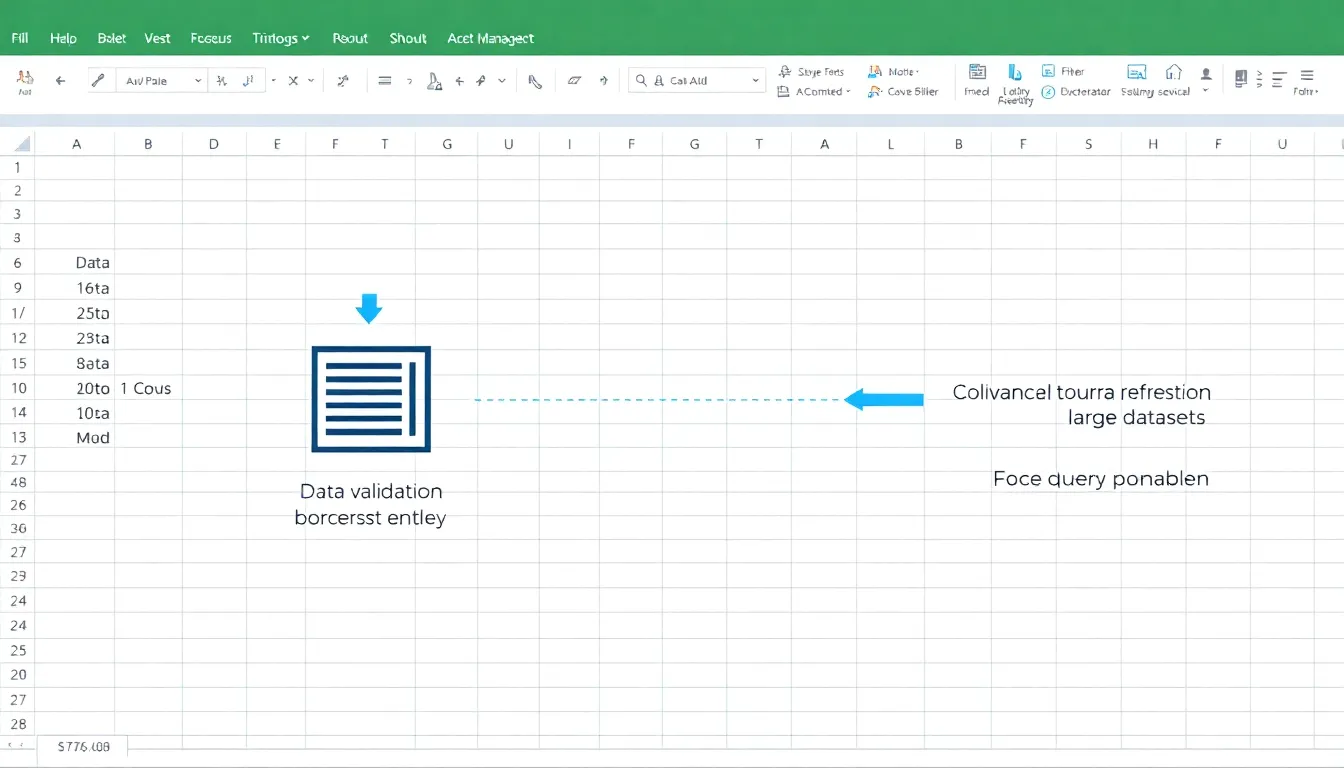This screenshot has height=768, width=1344.
Task: Click the back arrow icon in toolbar
Action: 60,81
